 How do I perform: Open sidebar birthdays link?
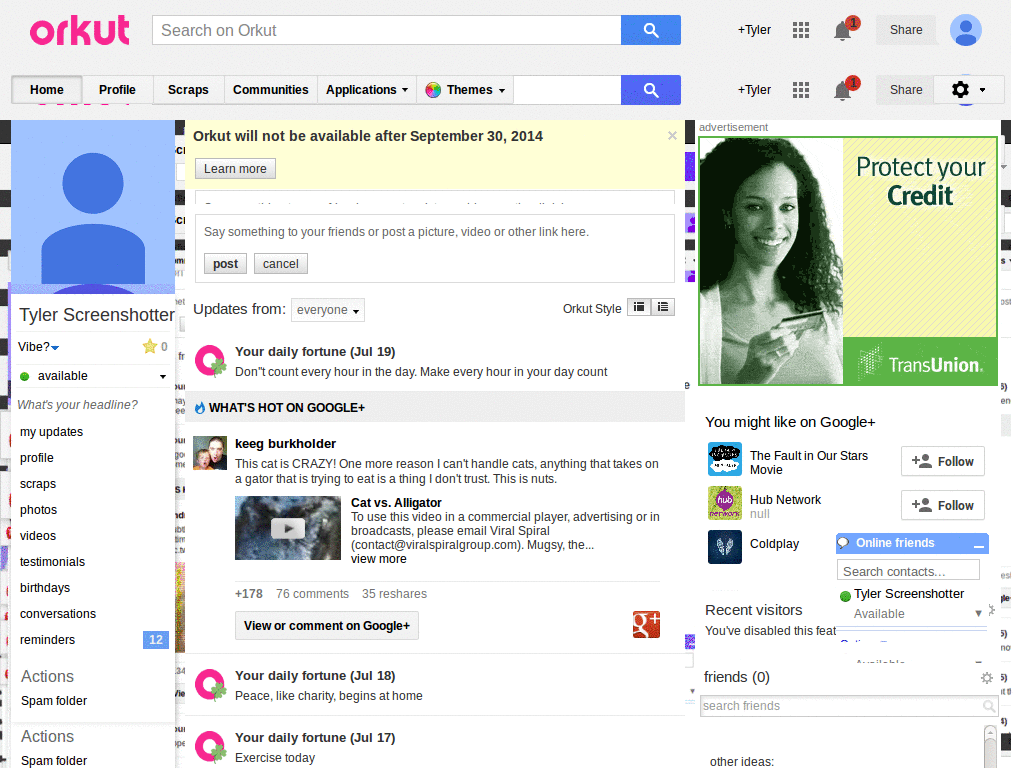pos(45,588)
